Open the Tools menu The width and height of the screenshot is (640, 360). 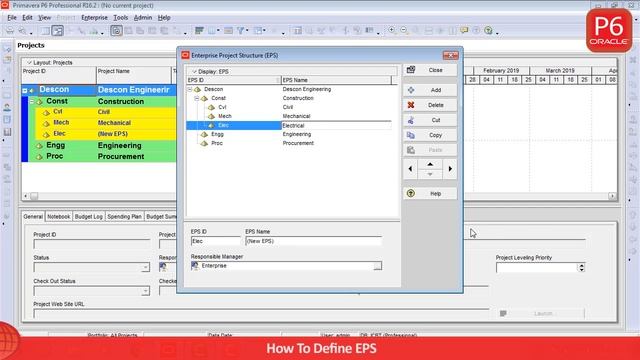coord(120,18)
